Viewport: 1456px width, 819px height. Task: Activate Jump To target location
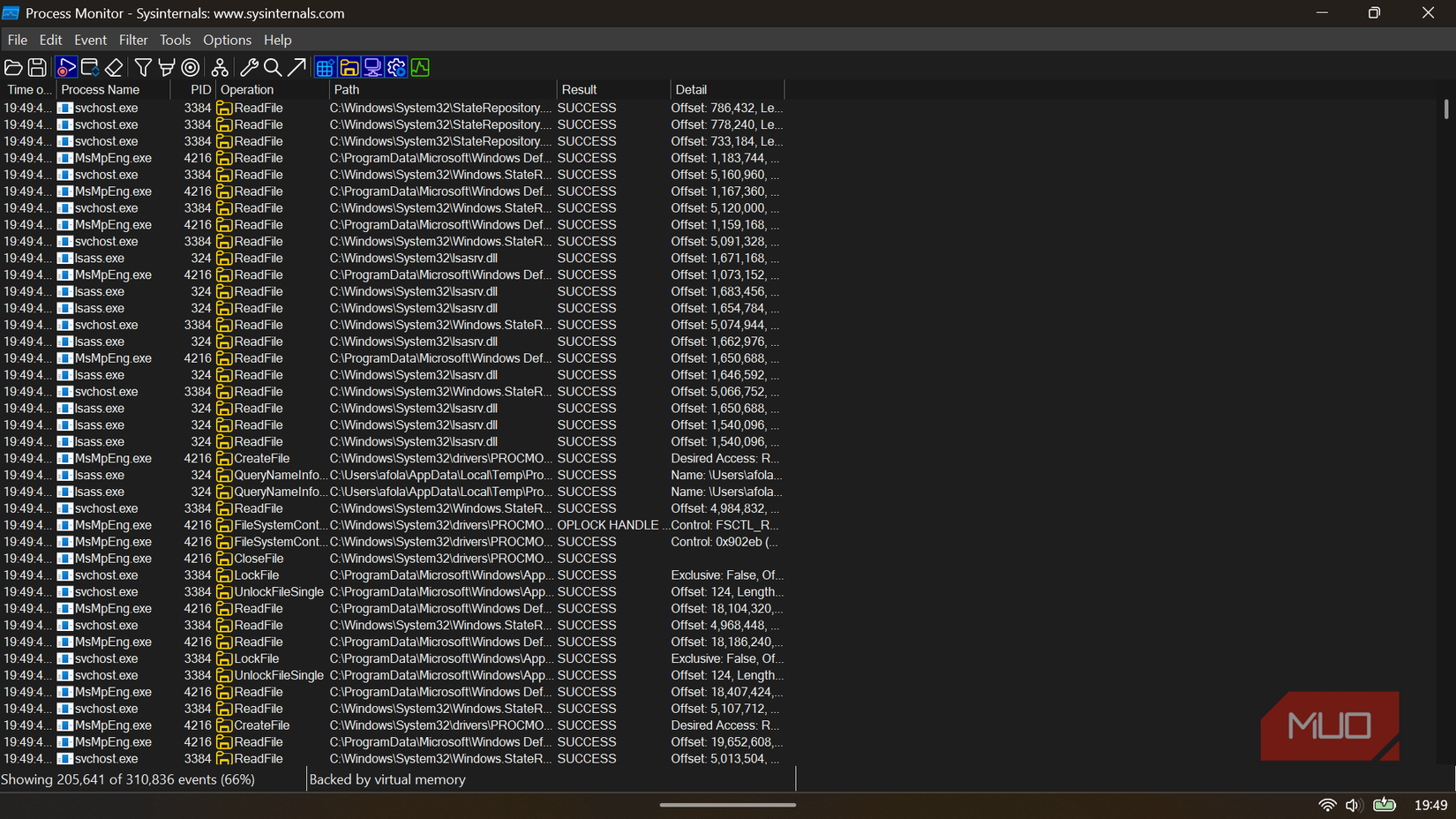297,67
